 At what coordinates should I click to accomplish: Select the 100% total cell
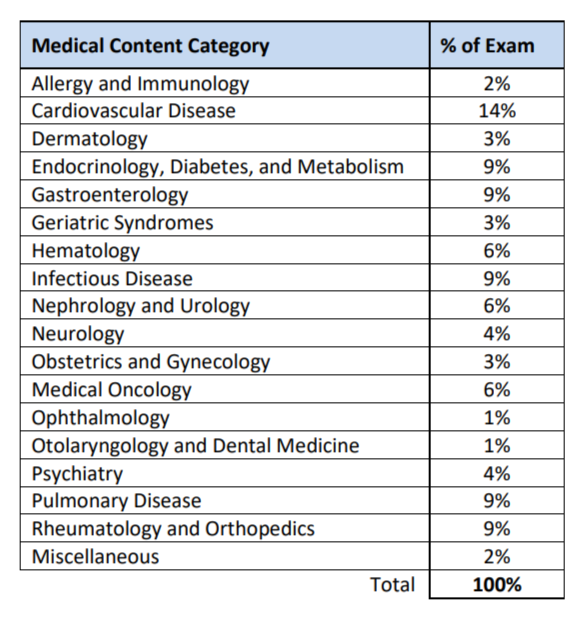point(497,584)
